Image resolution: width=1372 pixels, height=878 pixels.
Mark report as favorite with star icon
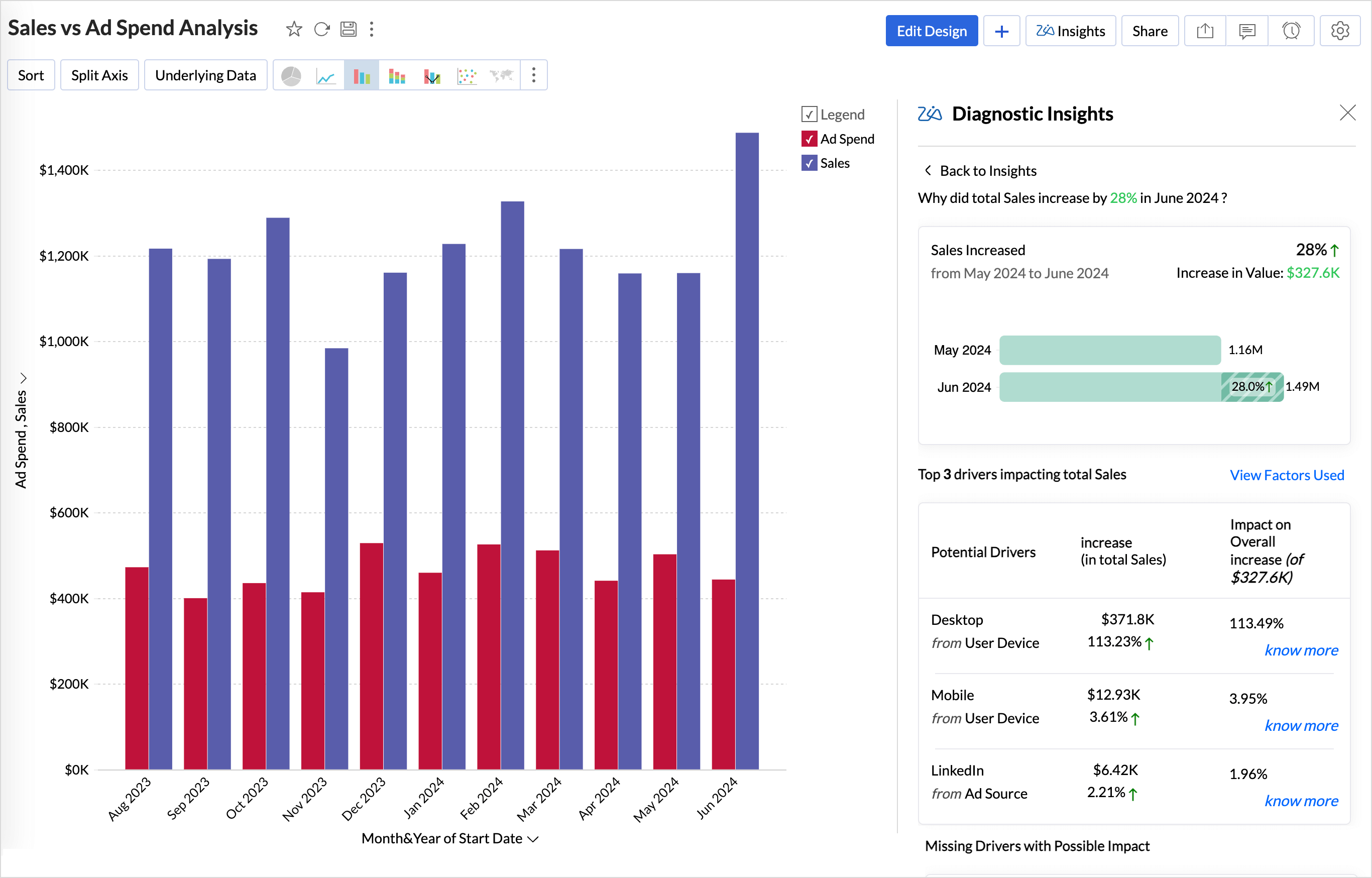coord(294,29)
